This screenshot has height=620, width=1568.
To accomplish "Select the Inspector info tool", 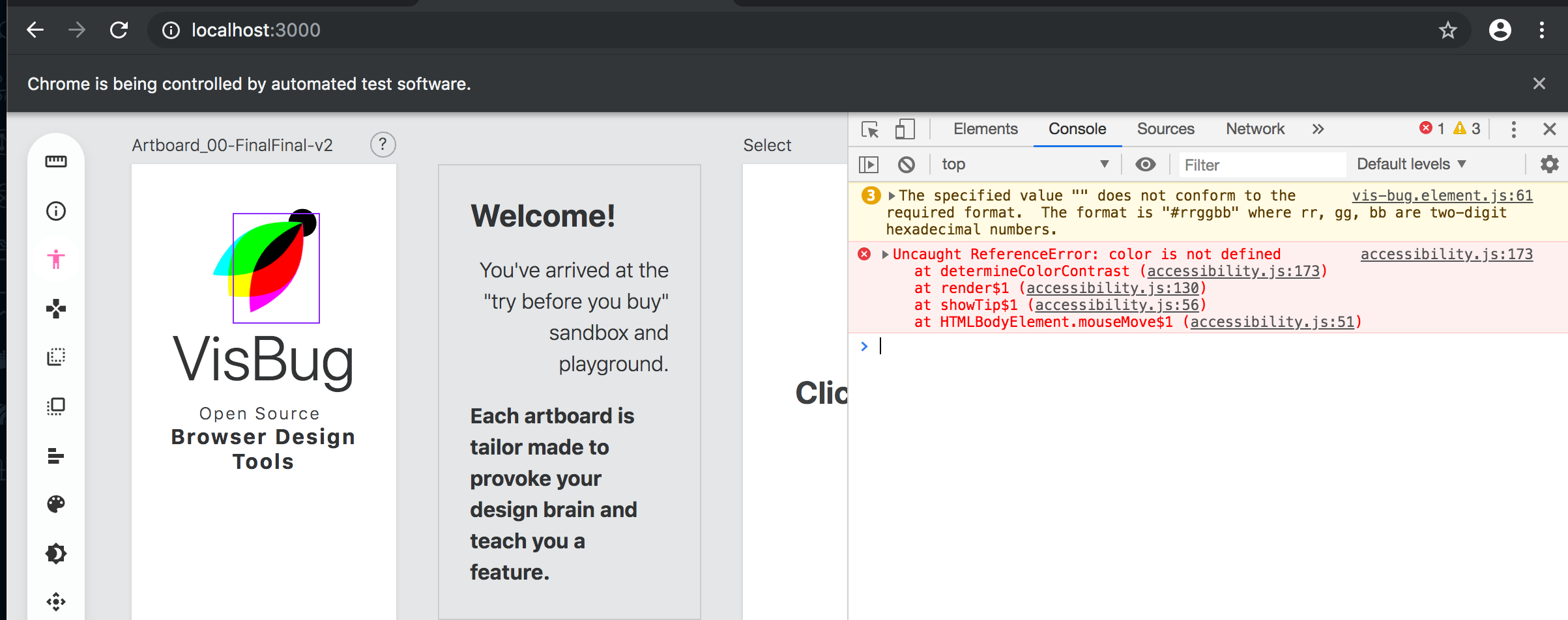I will pos(56,211).
